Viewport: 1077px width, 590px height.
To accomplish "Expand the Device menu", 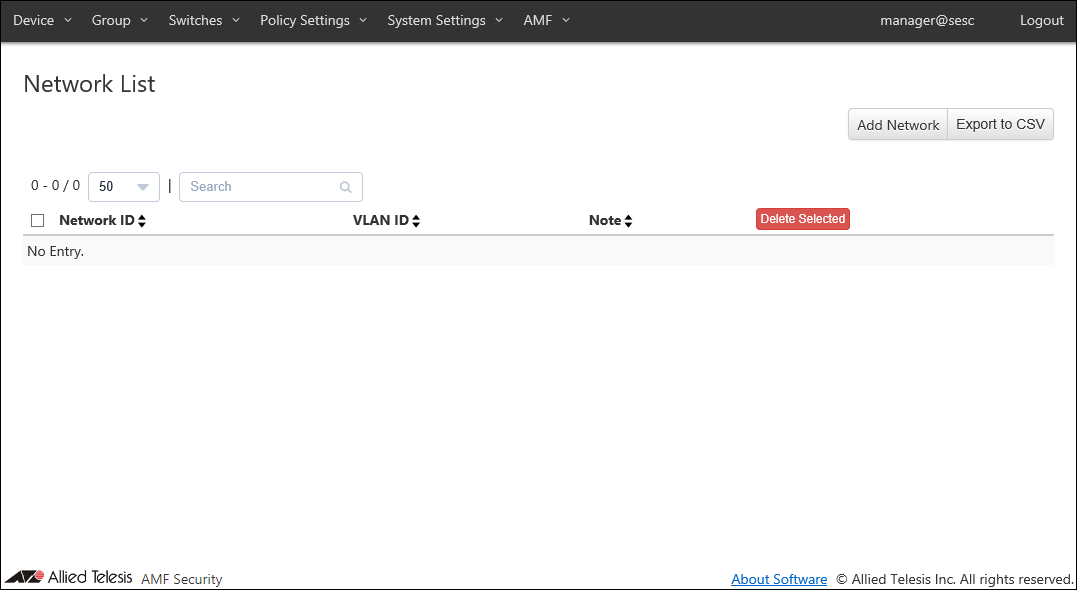I will pyautogui.click(x=42, y=21).
